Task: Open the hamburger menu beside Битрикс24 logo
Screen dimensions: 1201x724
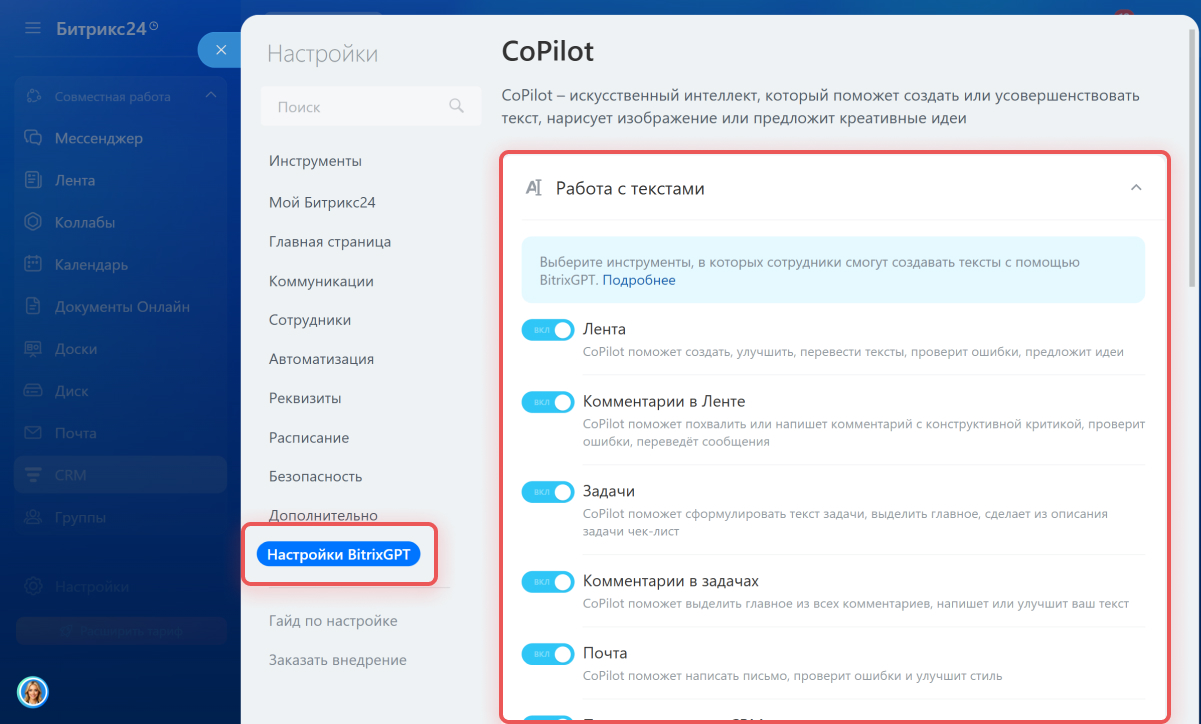Action: click(x=33, y=29)
